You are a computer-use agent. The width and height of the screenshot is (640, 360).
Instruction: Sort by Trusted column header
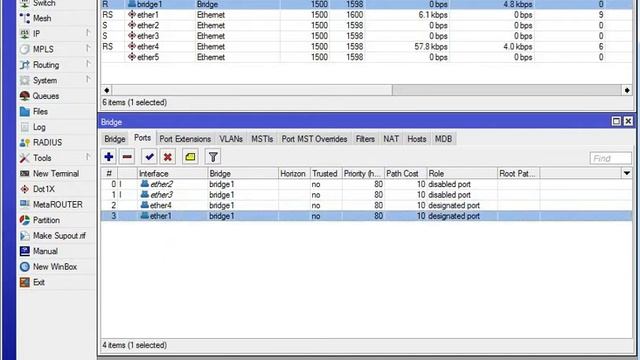(326, 173)
